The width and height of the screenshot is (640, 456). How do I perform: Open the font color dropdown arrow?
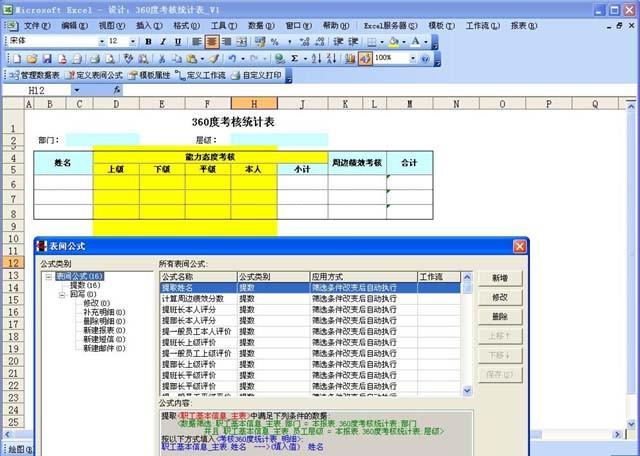tap(426, 42)
